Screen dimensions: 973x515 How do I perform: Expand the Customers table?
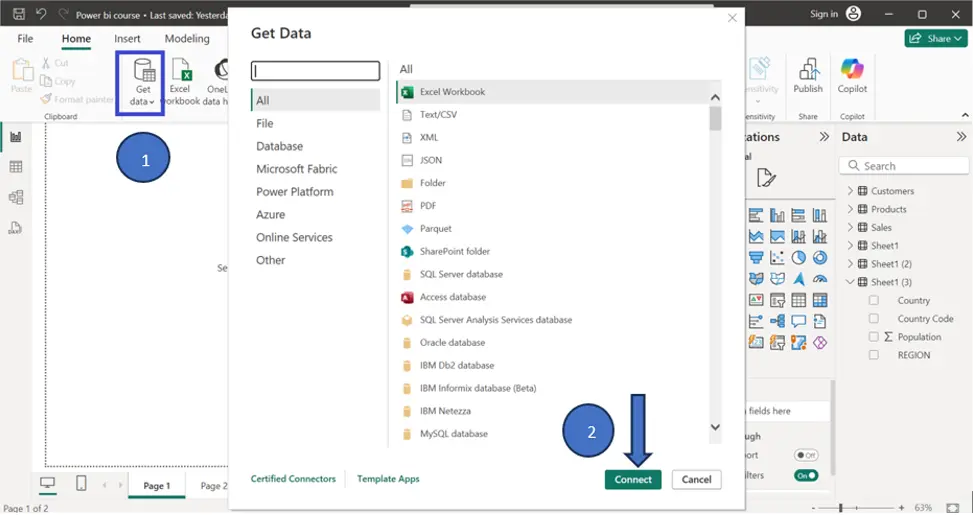[x=850, y=191]
